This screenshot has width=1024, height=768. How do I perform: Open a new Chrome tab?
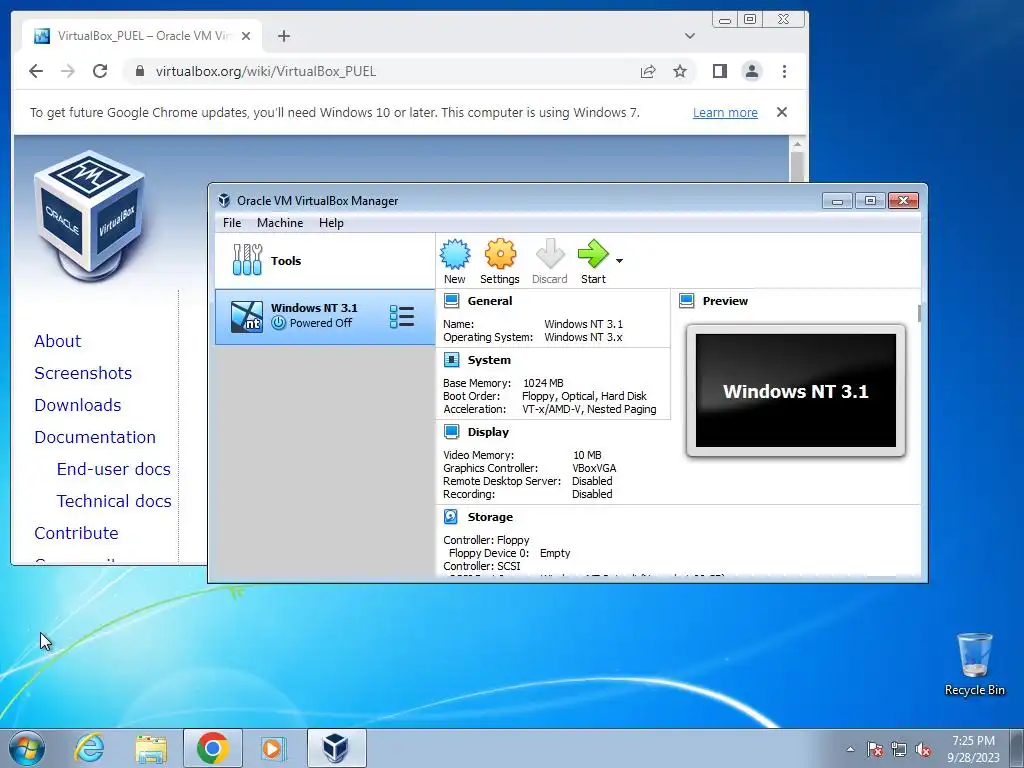(x=283, y=36)
